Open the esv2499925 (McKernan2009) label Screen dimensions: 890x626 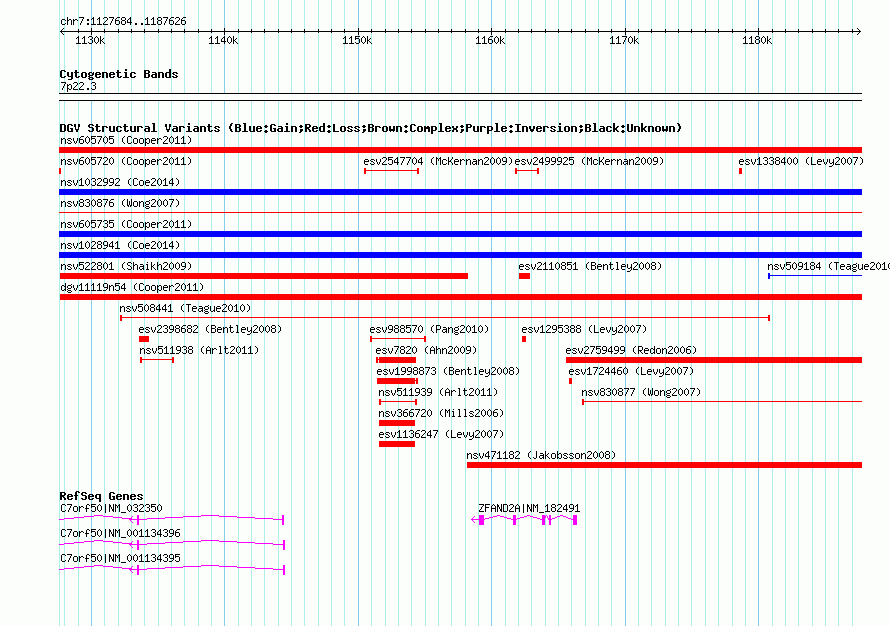click(x=589, y=161)
